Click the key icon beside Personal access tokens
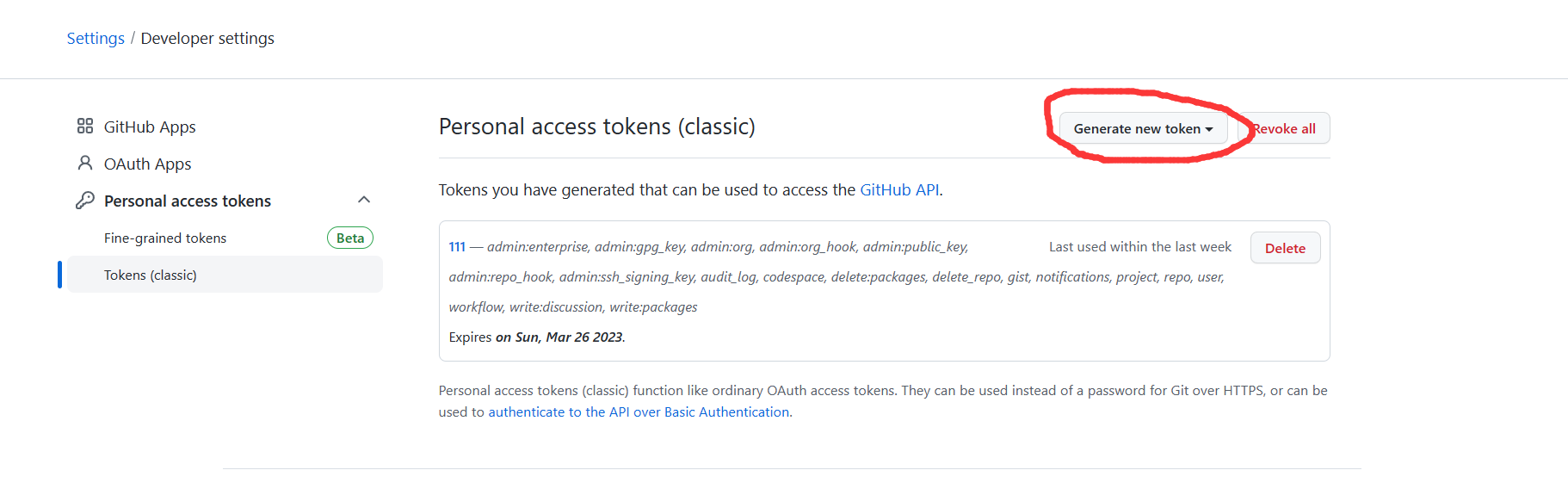 [x=84, y=201]
